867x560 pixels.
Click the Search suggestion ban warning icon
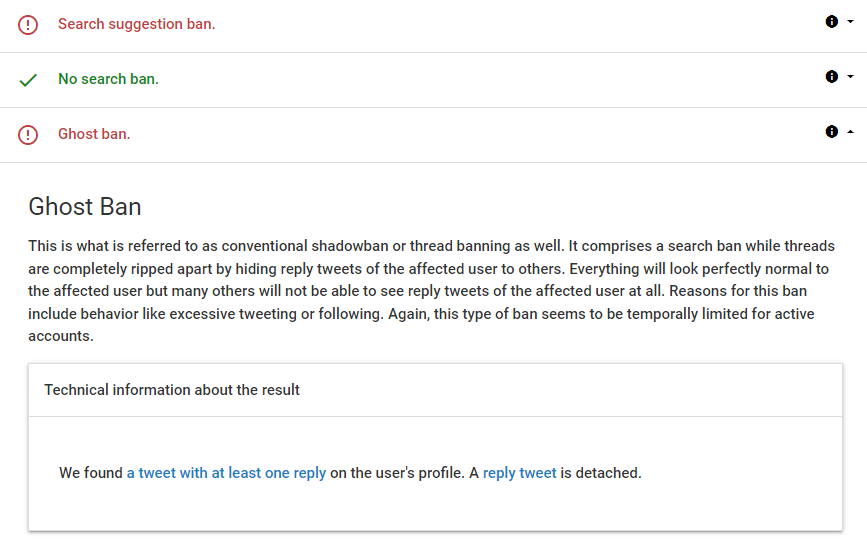28,25
